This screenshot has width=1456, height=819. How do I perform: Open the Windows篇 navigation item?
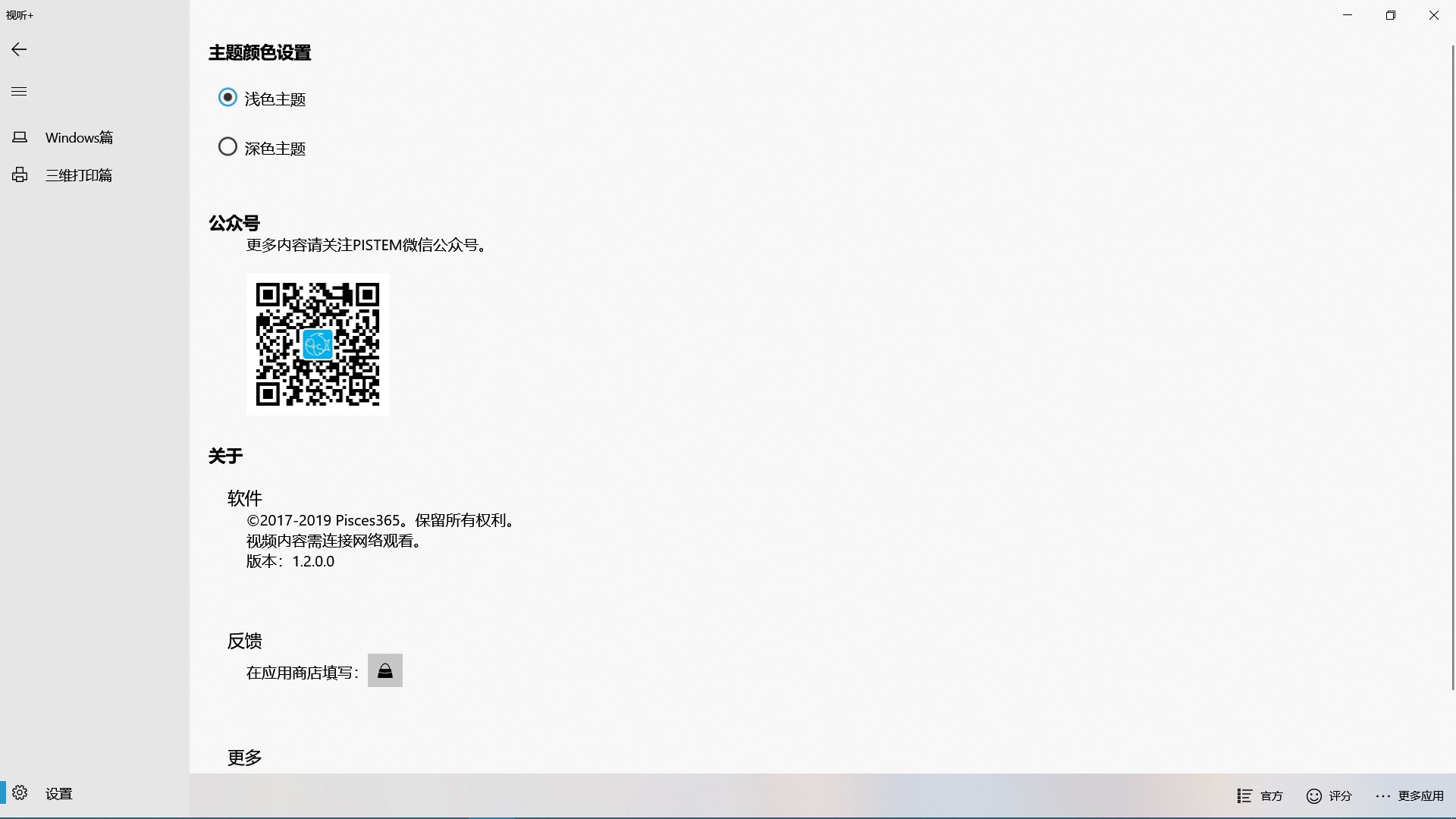(79, 137)
